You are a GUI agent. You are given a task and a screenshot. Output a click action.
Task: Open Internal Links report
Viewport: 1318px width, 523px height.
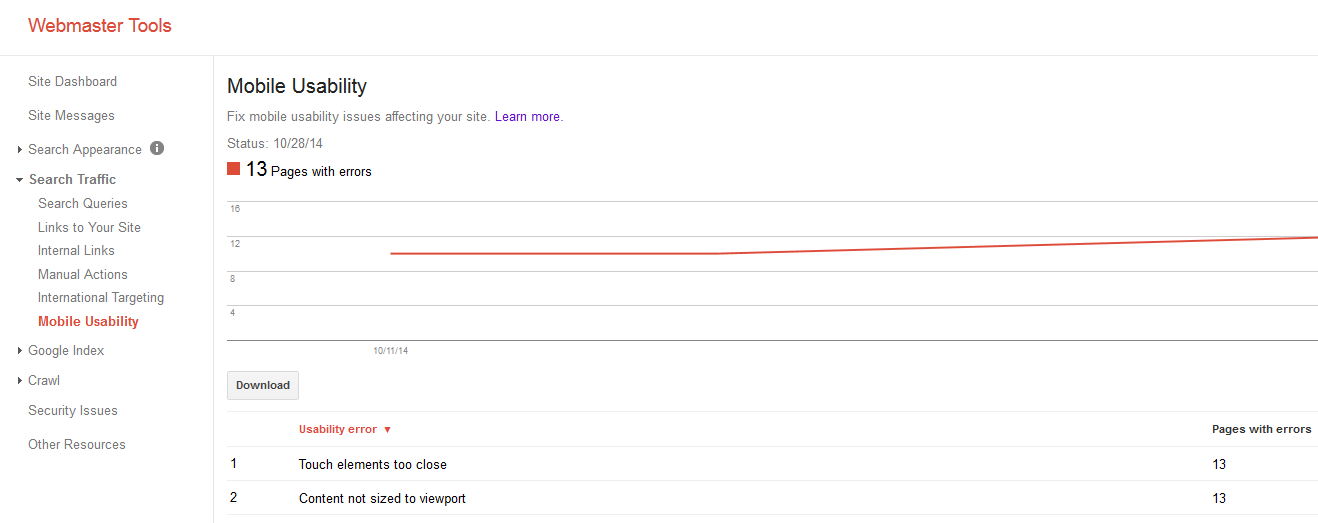click(x=76, y=250)
